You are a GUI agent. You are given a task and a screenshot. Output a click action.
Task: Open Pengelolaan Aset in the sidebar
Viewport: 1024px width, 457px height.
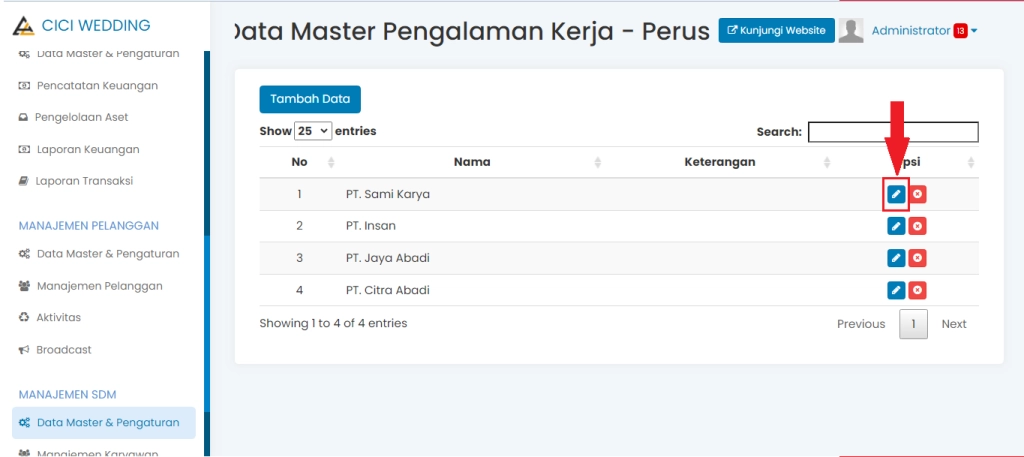click(82, 118)
